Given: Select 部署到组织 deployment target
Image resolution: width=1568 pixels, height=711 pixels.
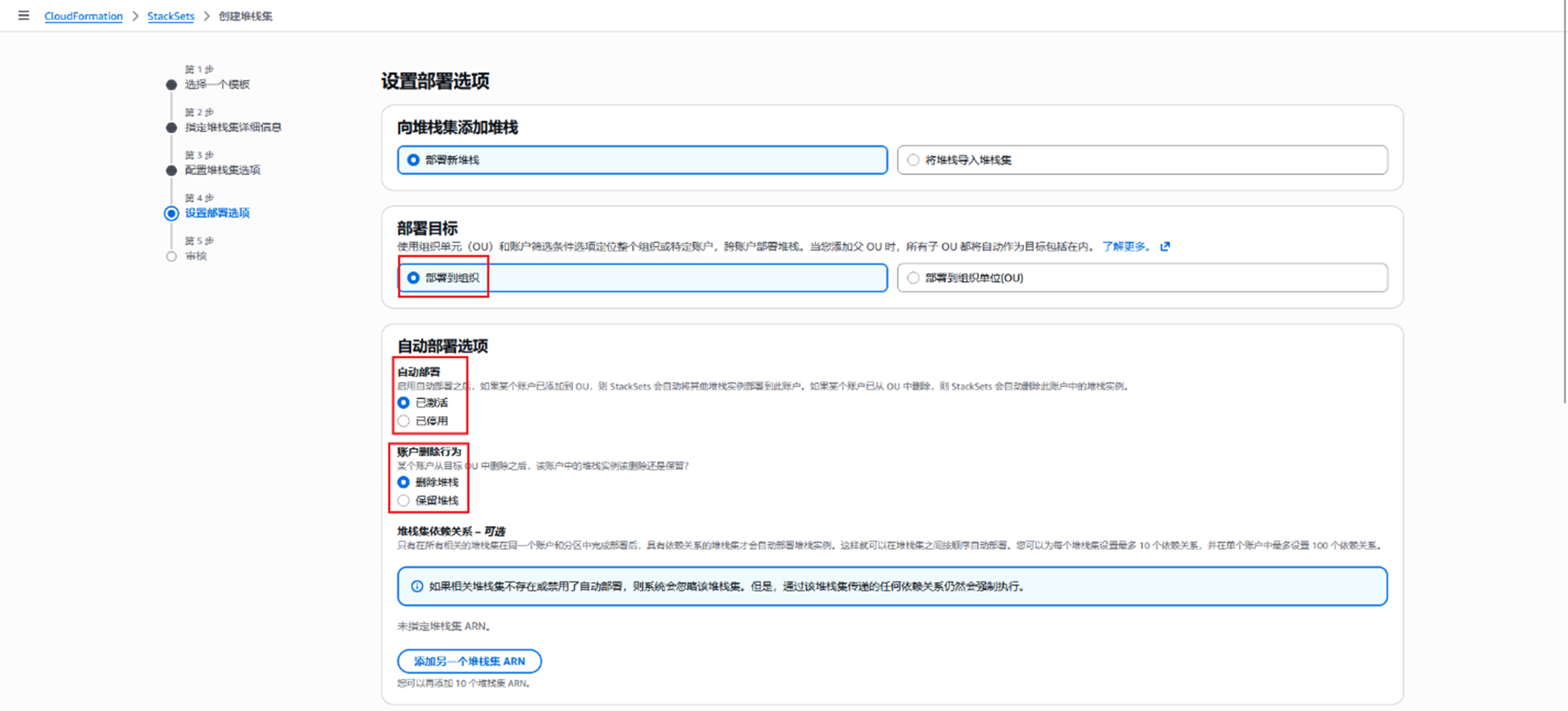Looking at the screenshot, I should click(x=413, y=278).
